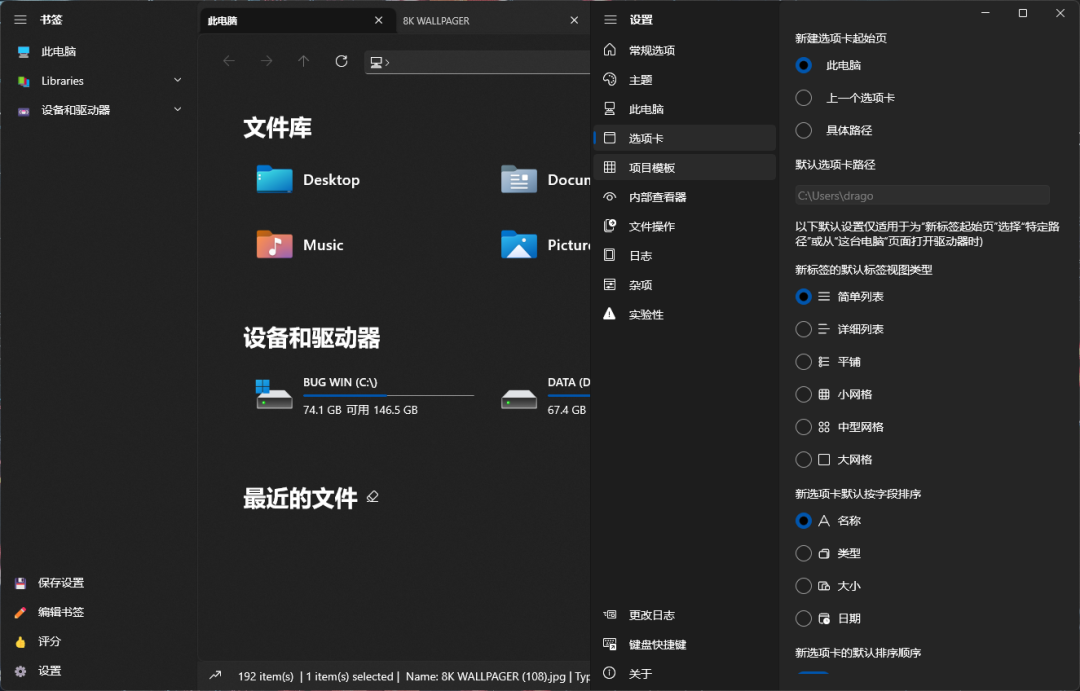This screenshot has width=1080, height=691.
Task: Select the 此电脑 radio for new tab start page
Action: [x=803, y=65]
